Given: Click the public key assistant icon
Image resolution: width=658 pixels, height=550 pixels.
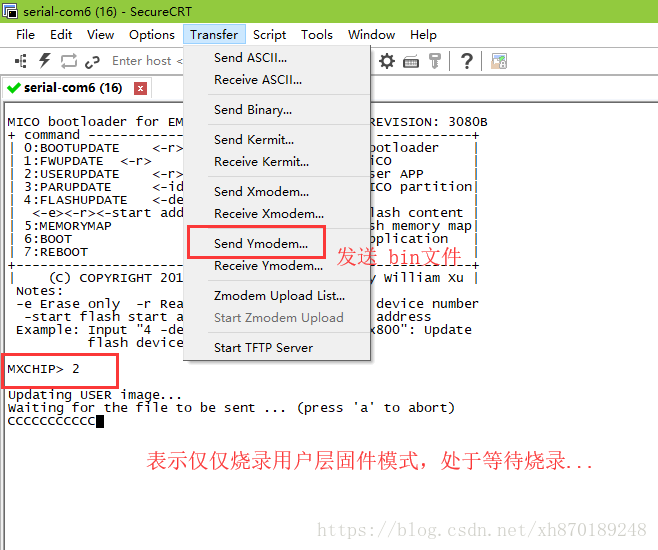Looking at the screenshot, I should [435, 61].
